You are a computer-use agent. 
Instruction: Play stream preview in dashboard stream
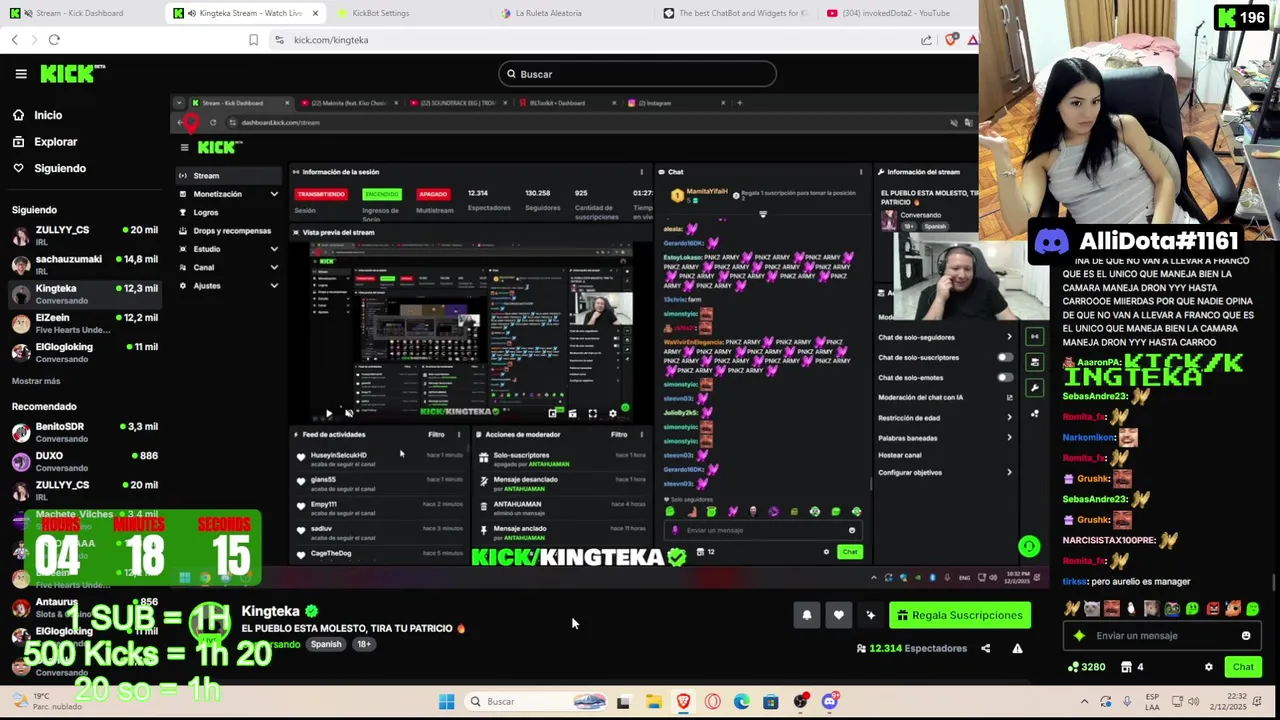point(329,413)
